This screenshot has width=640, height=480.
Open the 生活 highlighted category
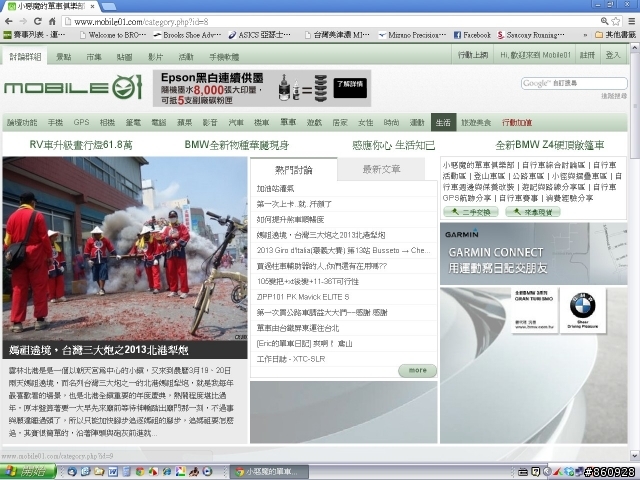pyautogui.click(x=443, y=122)
